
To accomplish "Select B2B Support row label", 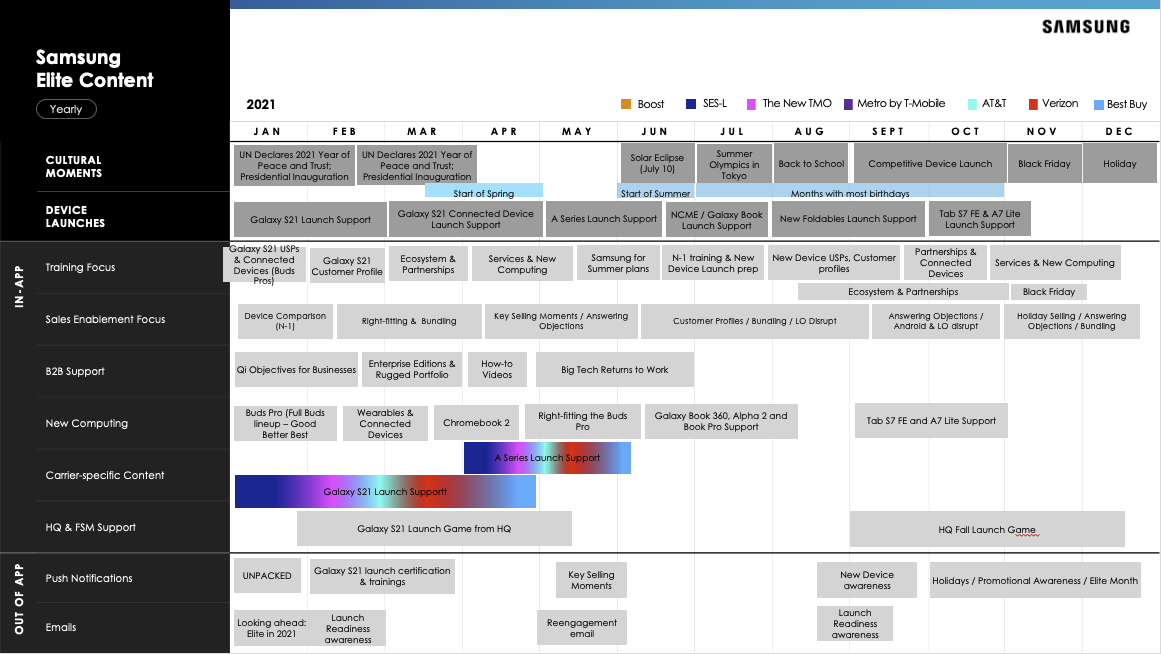I will tap(75, 371).
